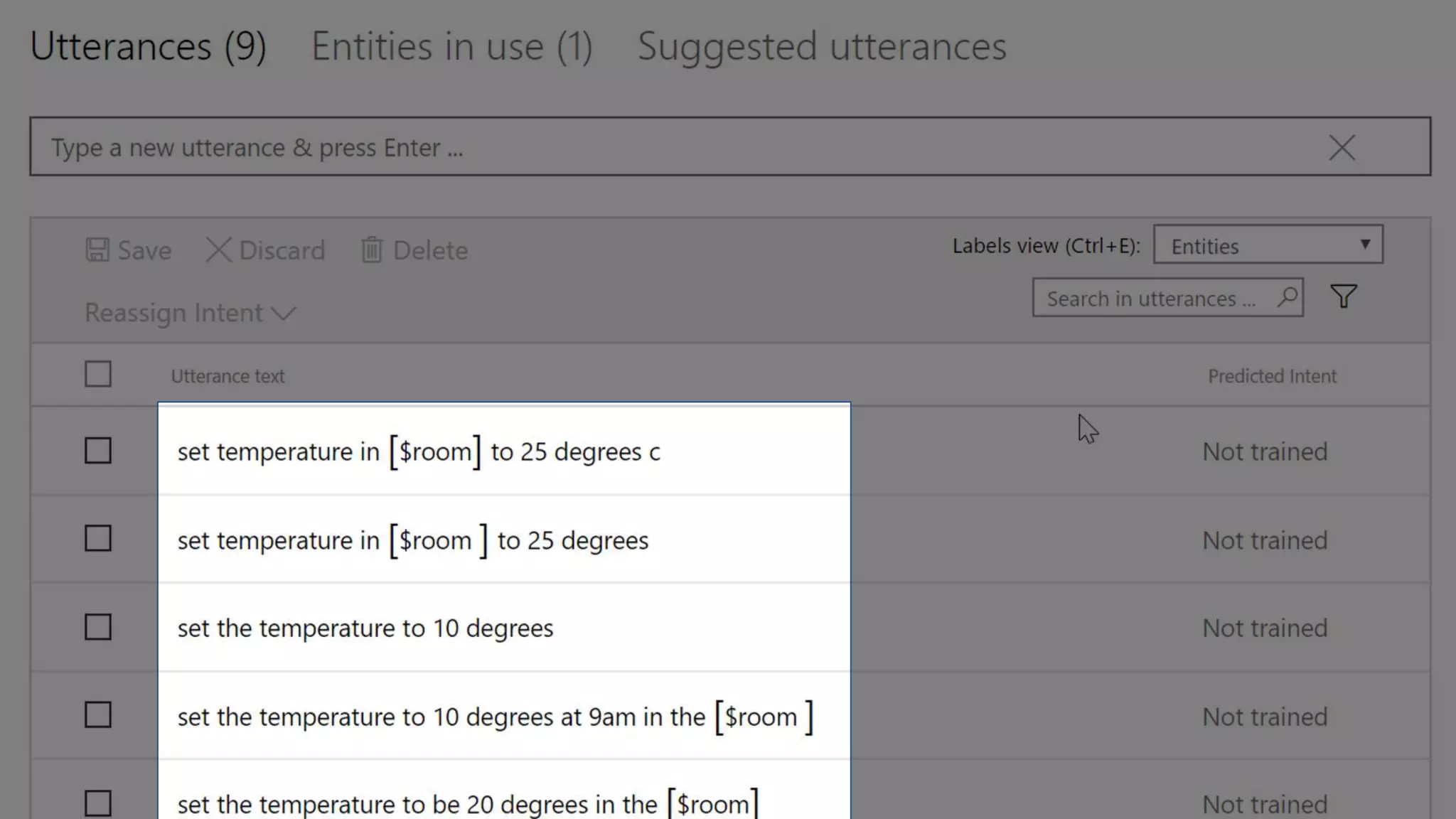
Task: Open the utterance filter funnel icon
Action: 1343,296
